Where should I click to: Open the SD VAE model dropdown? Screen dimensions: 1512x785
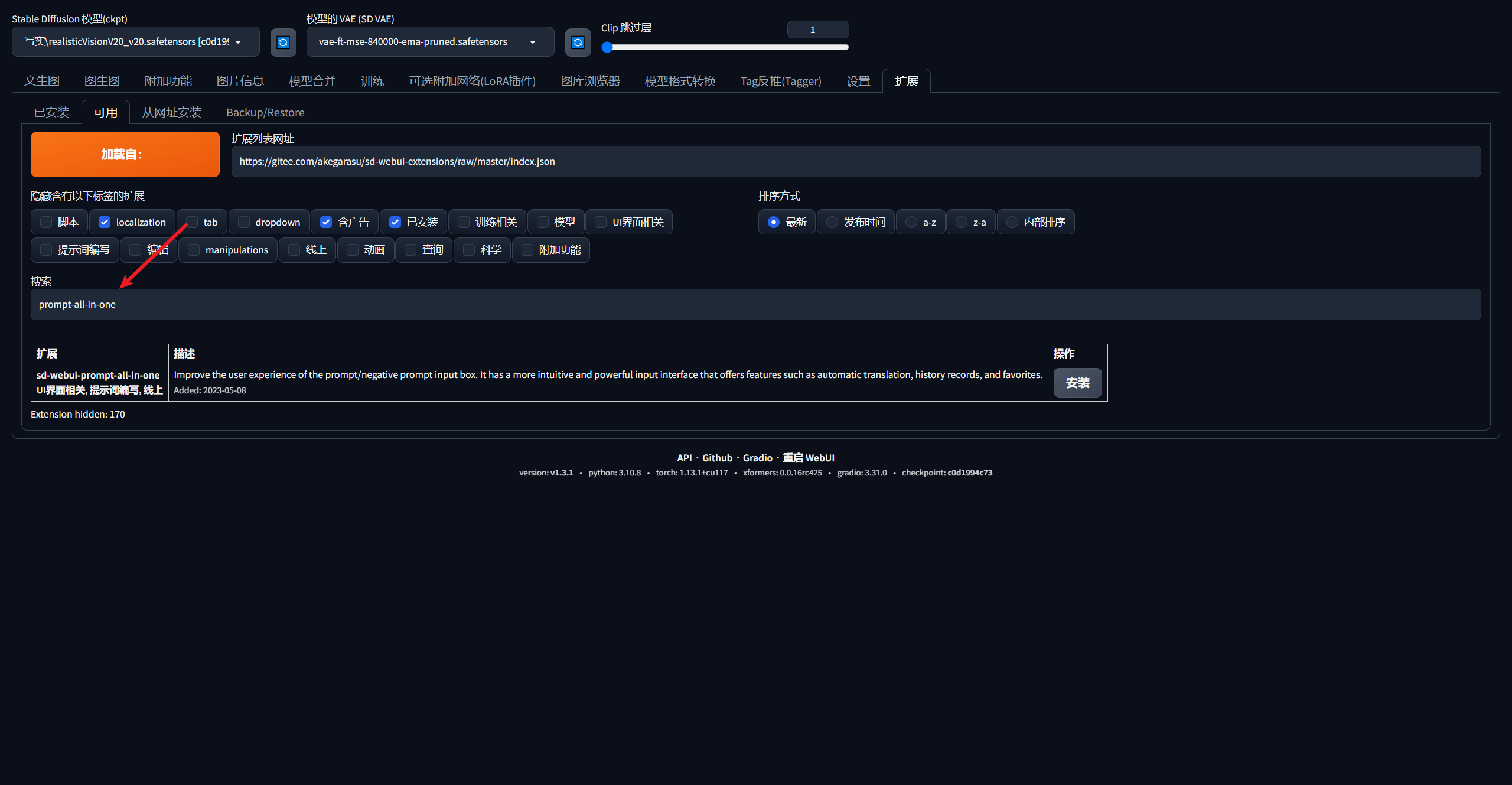coord(532,42)
